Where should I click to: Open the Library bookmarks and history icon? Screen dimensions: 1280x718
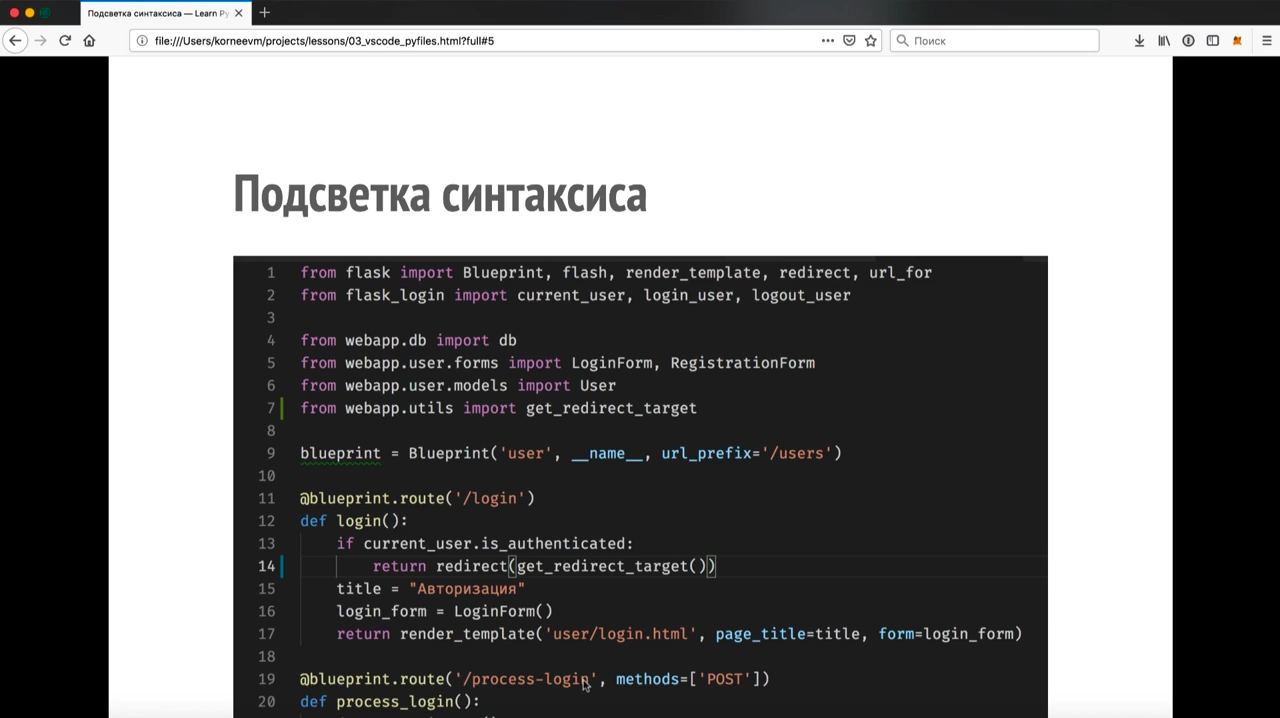pyautogui.click(x=1164, y=41)
